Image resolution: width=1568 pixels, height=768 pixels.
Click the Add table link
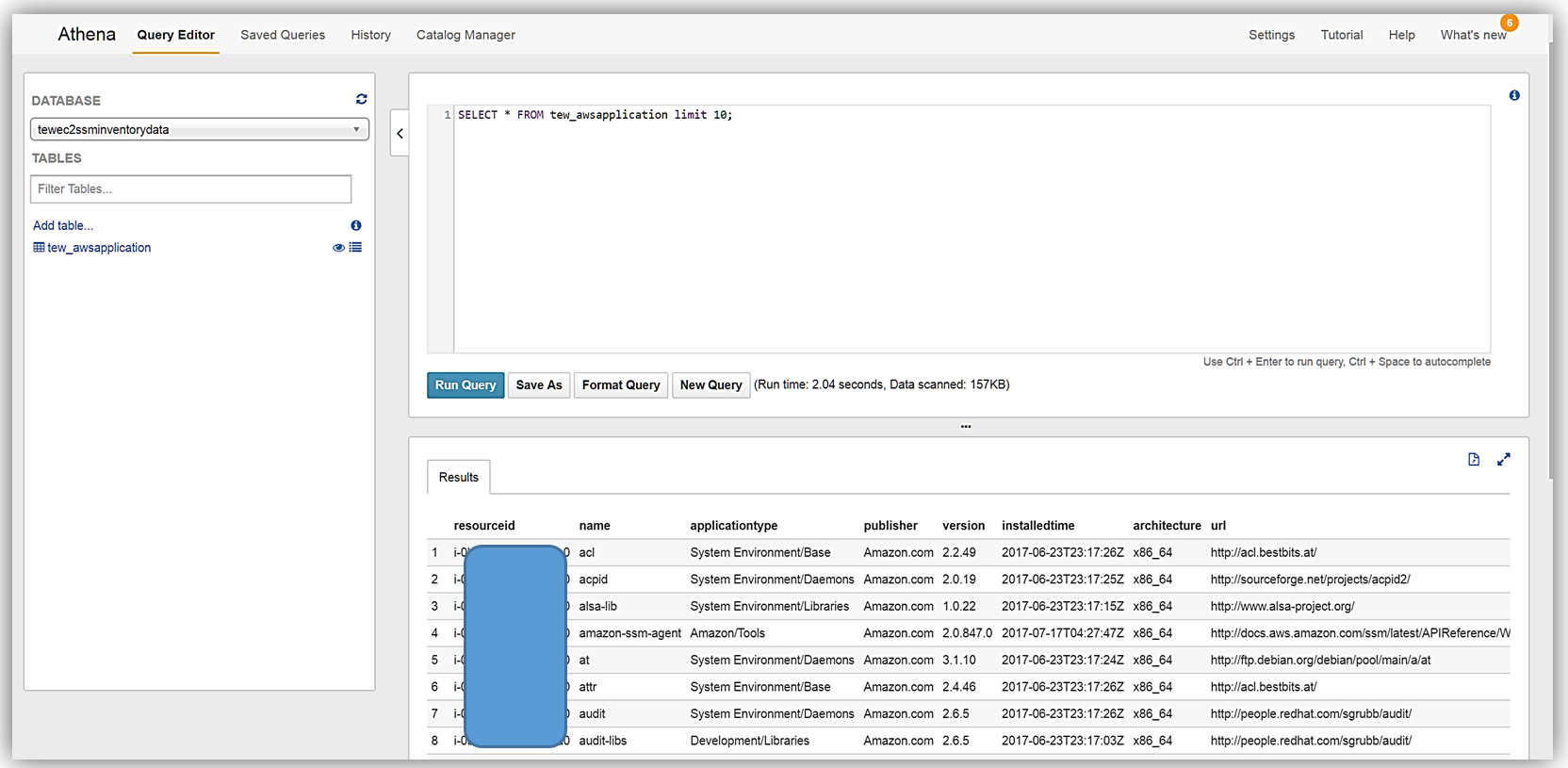(63, 225)
